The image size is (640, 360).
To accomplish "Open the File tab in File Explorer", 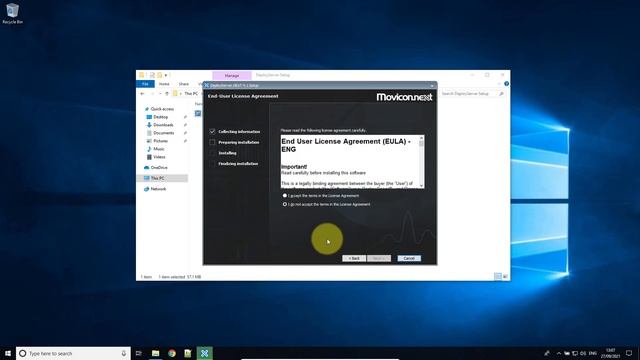I will (145, 84).
